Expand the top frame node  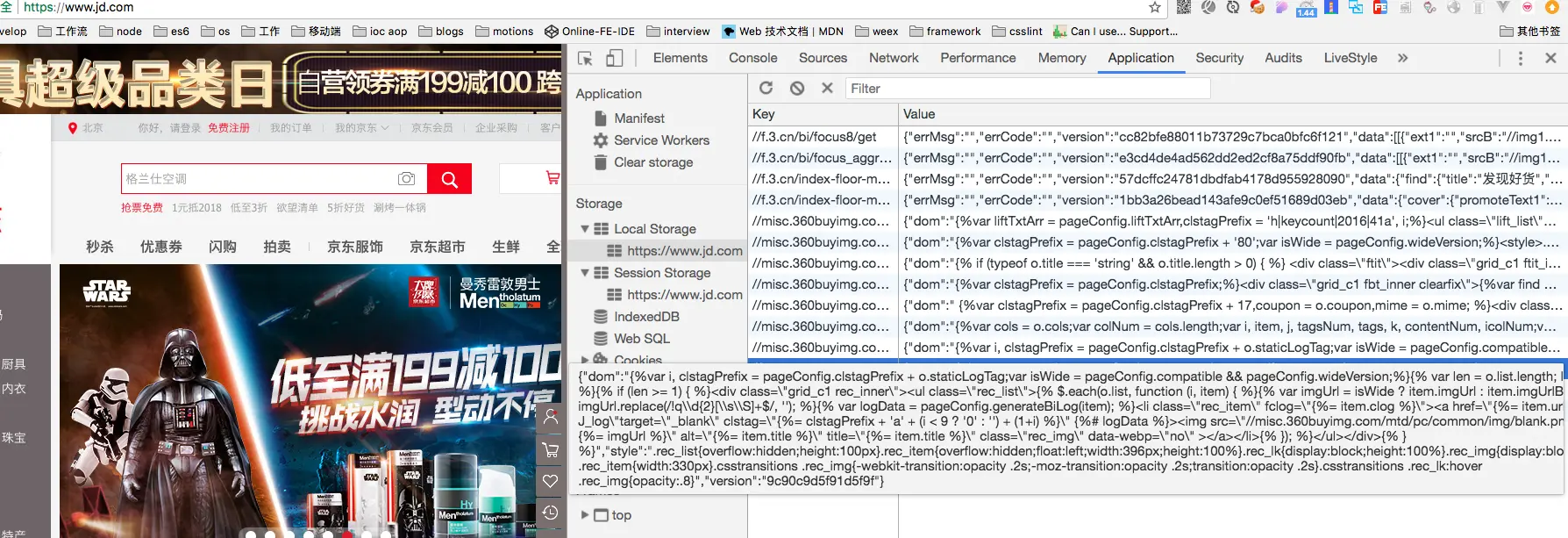(585, 515)
